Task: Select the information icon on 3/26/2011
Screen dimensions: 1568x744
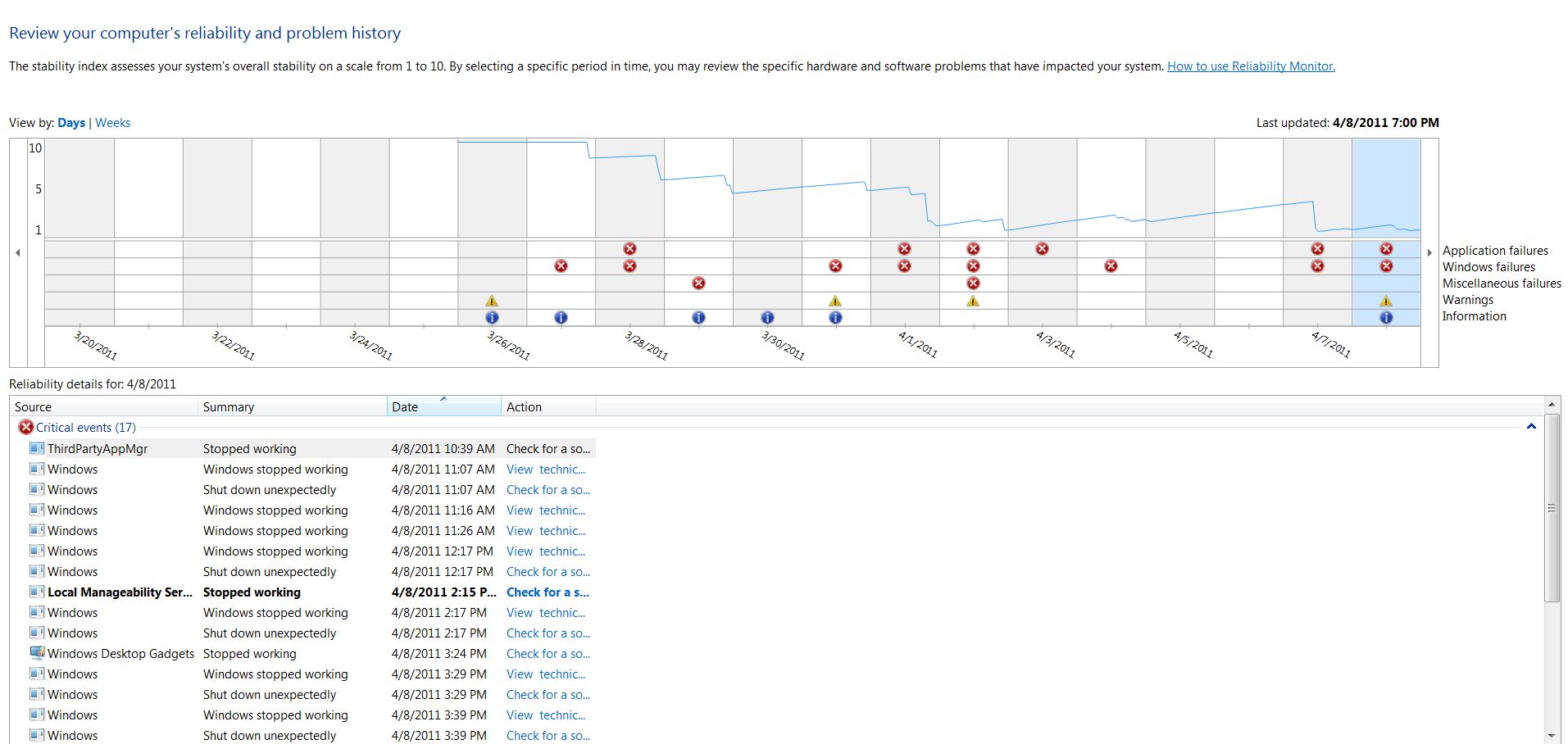Action: pos(492,317)
